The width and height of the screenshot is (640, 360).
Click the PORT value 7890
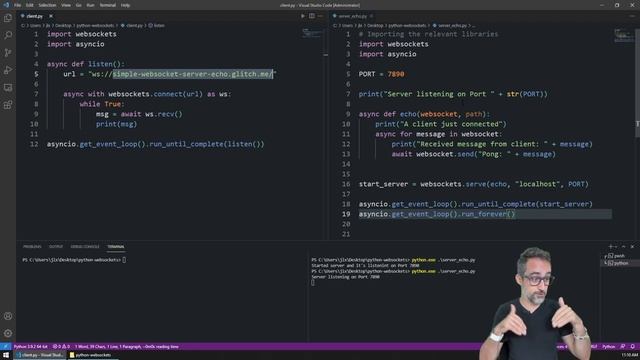396,74
